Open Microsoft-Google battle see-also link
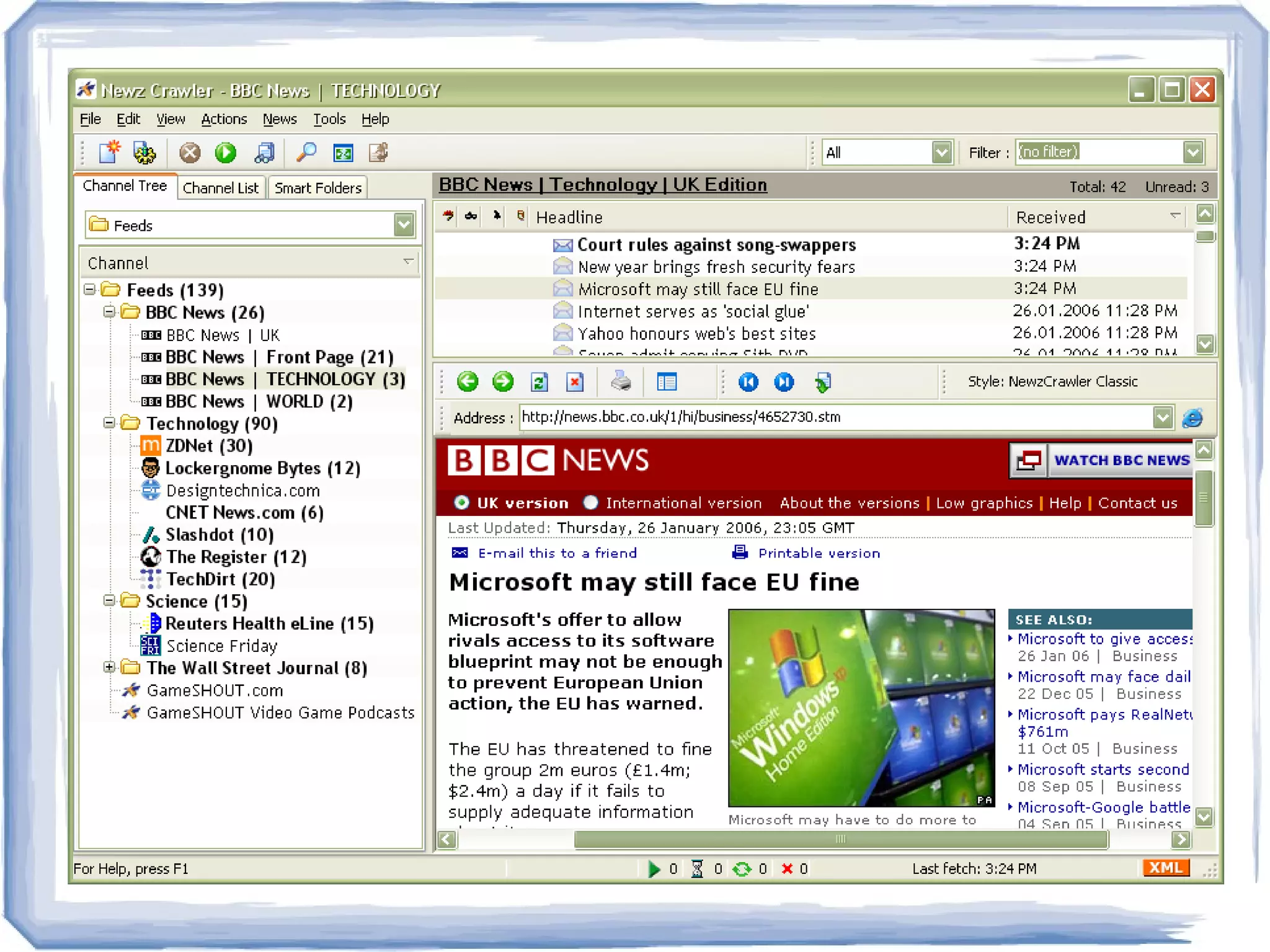This screenshot has height=952, width=1270. point(1104,807)
